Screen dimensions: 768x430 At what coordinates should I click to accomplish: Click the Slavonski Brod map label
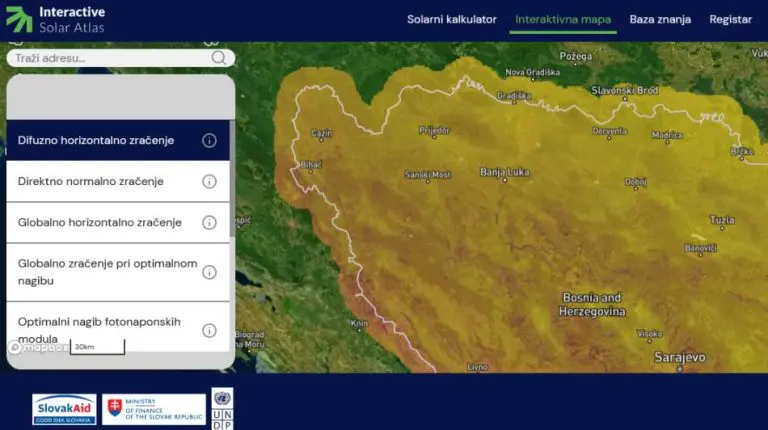tap(625, 90)
